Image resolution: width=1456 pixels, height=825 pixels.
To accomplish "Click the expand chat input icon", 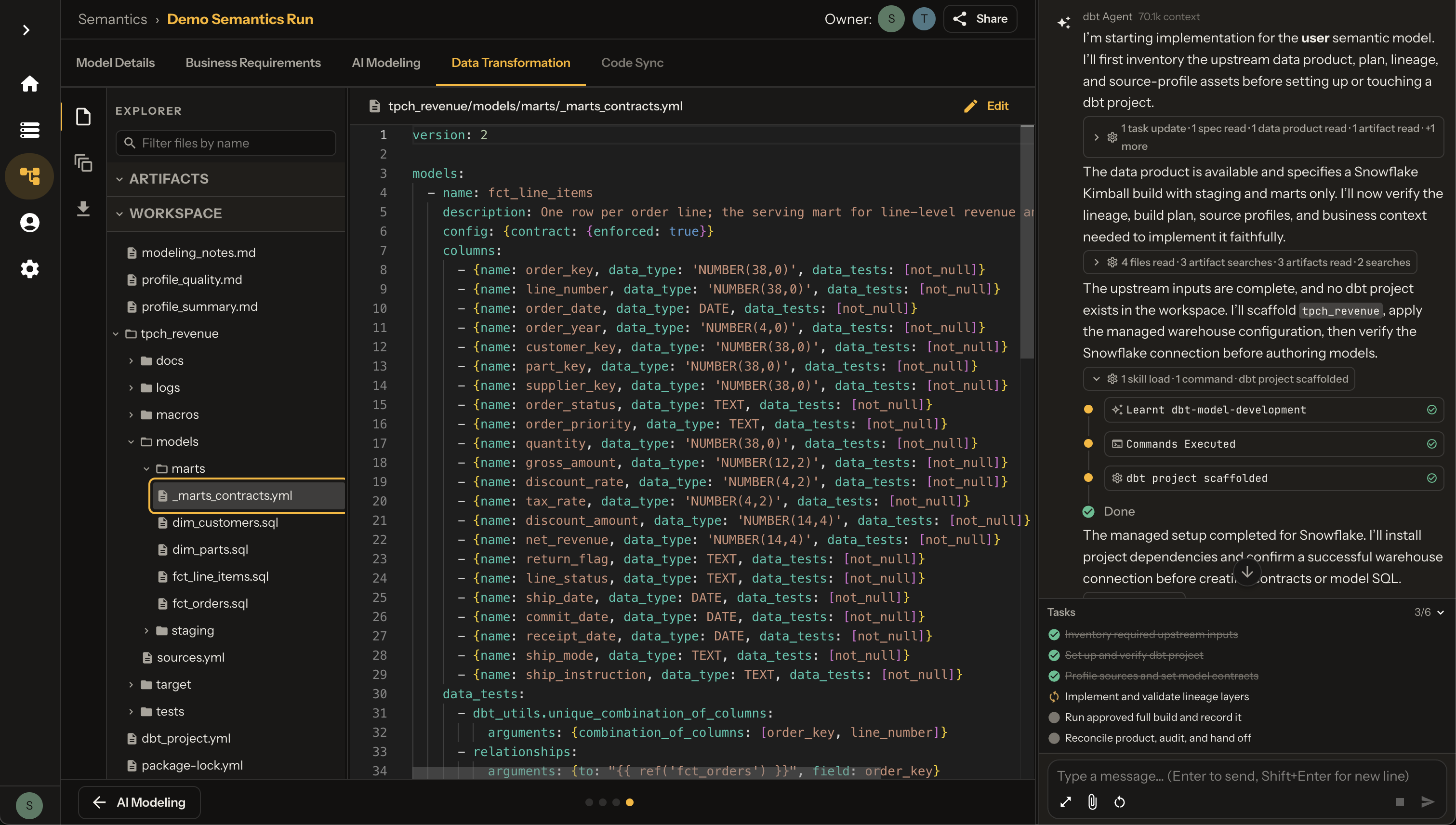I will pos(1065,802).
